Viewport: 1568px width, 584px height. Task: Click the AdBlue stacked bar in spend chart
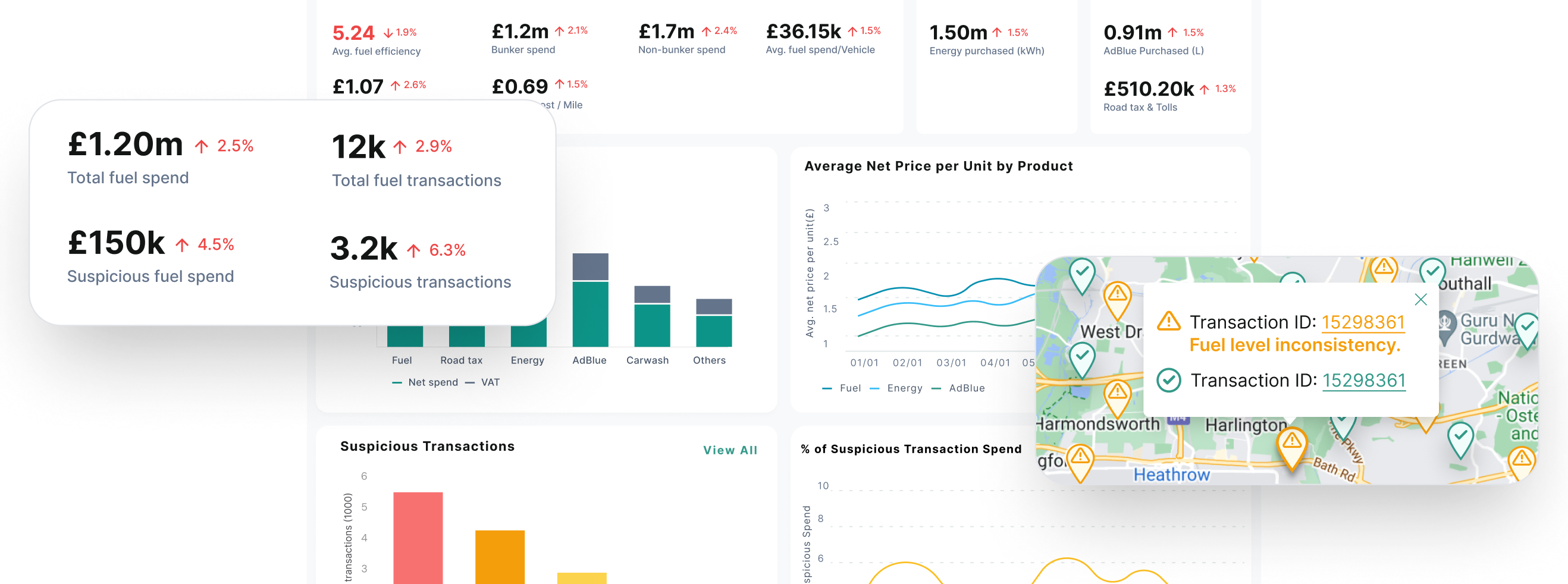point(590,300)
